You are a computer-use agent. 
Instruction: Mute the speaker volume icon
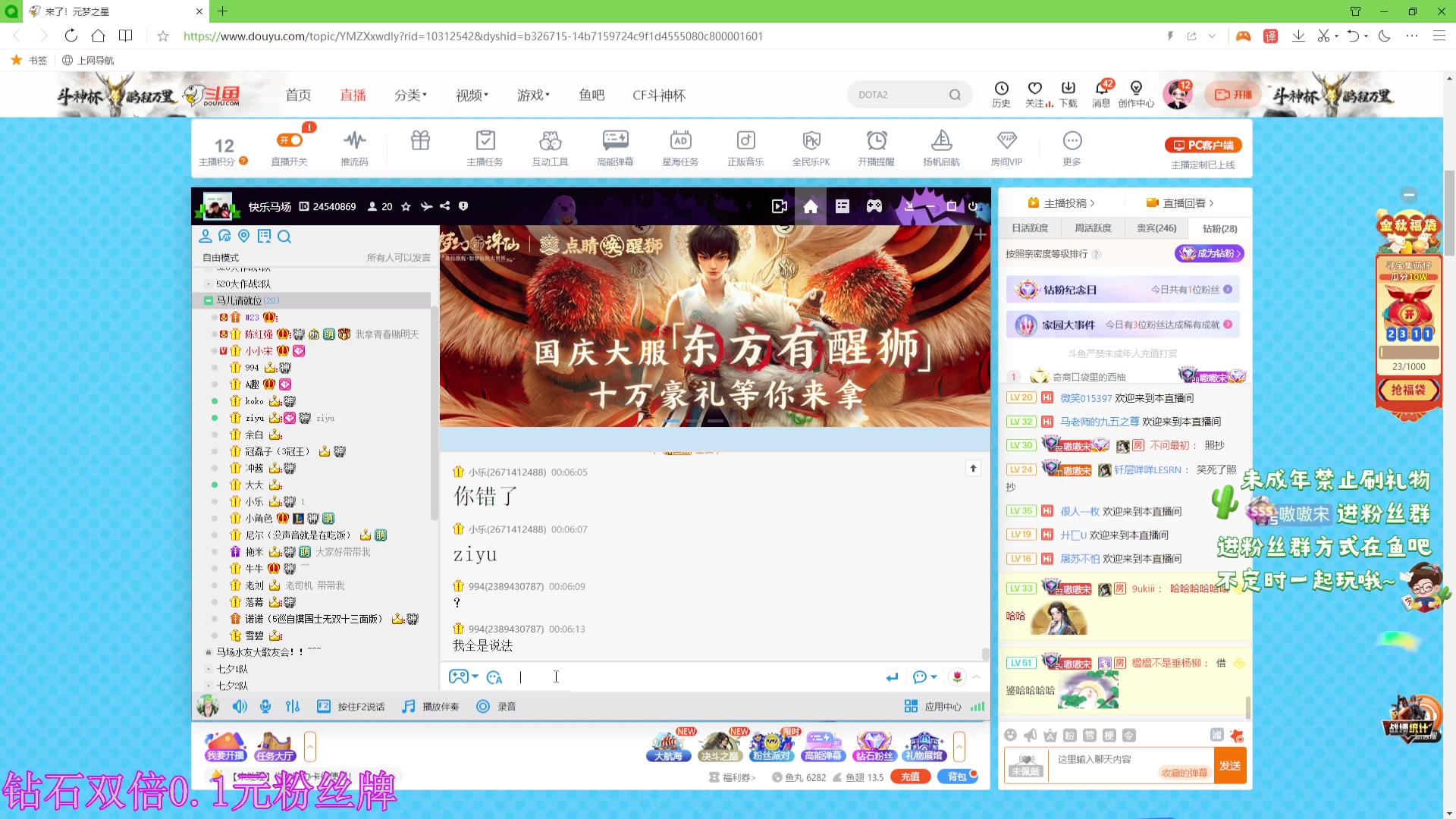pyautogui.click(x=240, y=706)
